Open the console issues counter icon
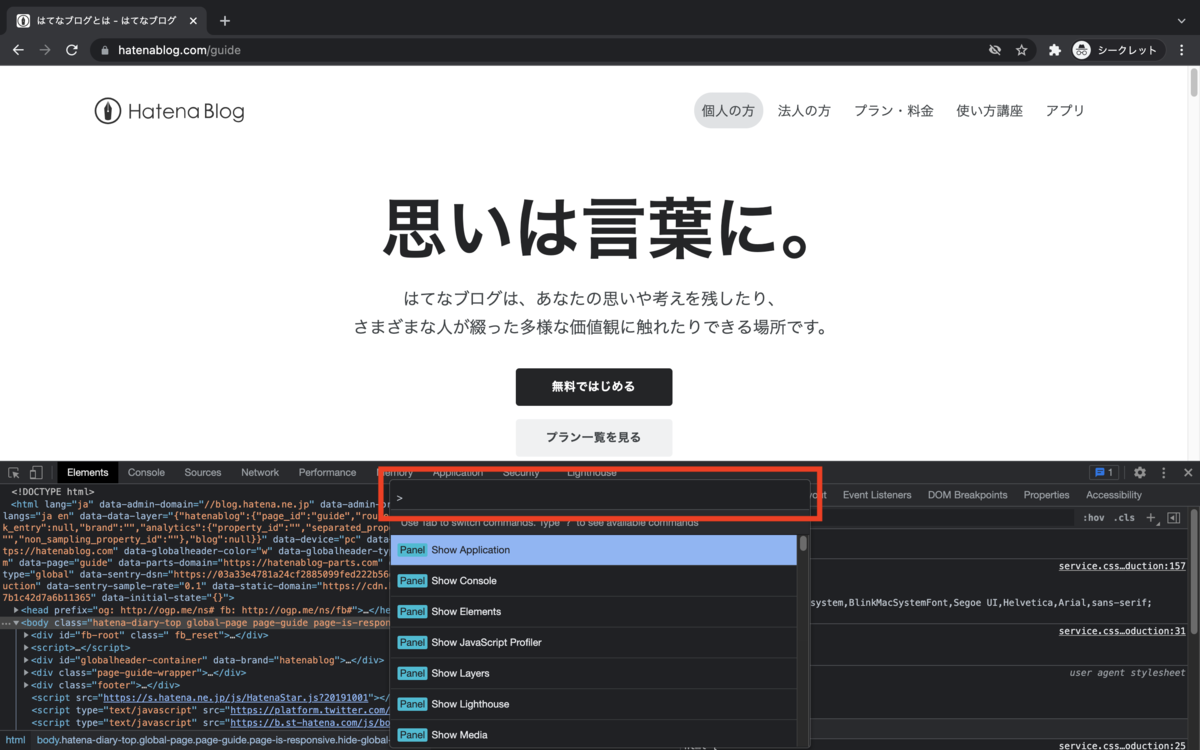Screen dimensions: 1200x750 point(1103,471)
